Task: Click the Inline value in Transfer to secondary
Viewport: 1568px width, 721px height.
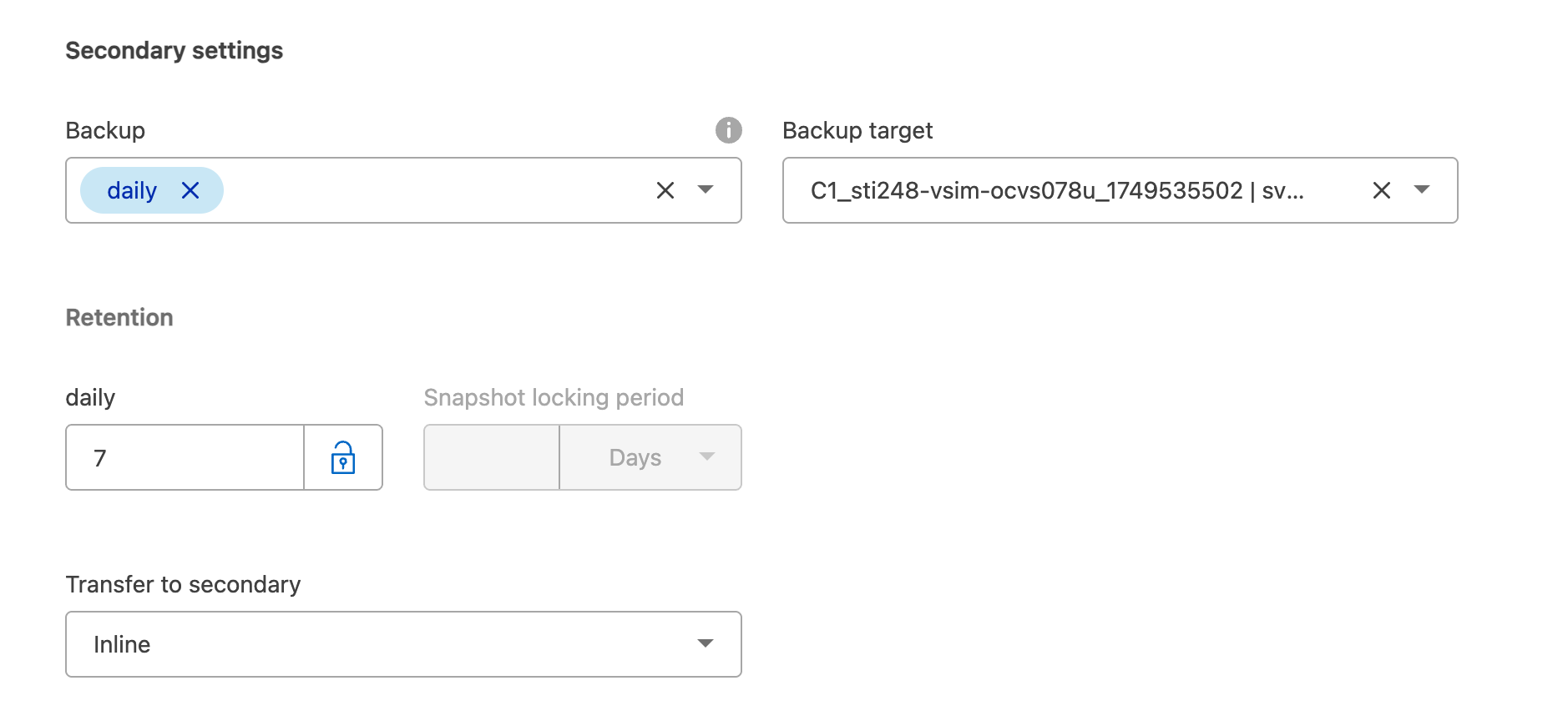Action: pyautogui.click(x=122, y=644)
